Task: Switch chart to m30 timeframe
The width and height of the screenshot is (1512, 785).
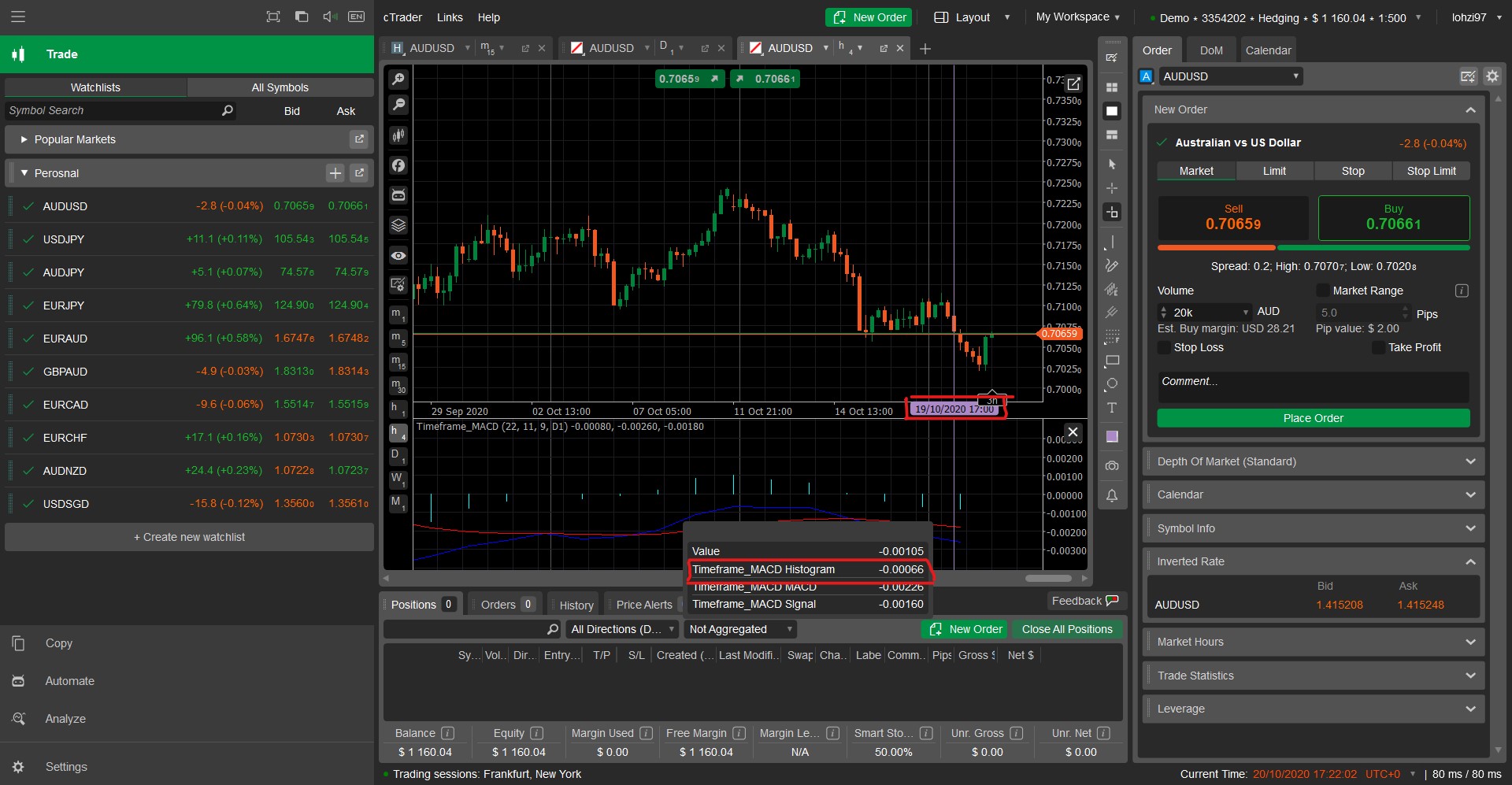Action: click(x=398, y=385)
